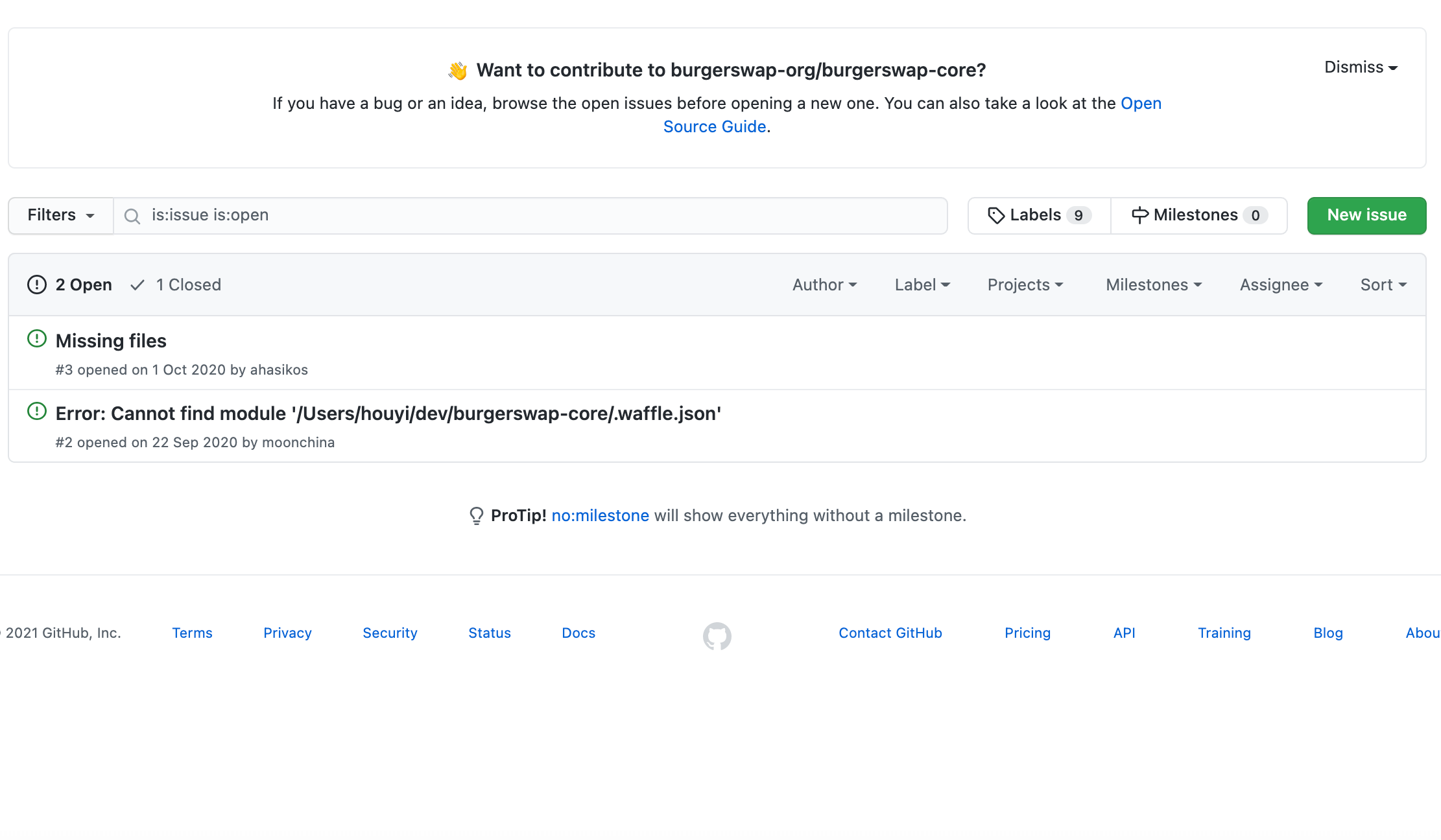The image size is (1441, 840).
Task: Click the GitHub Octocat logo in footer
Action: pos(717,636)
